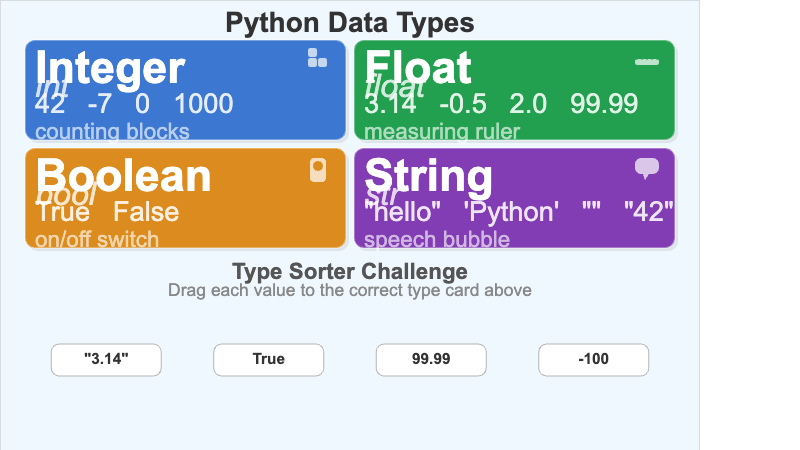This screenshot has height=450, width=800.
Task: Click the 'measuring ruler' caption
Action: coord(442,132)
